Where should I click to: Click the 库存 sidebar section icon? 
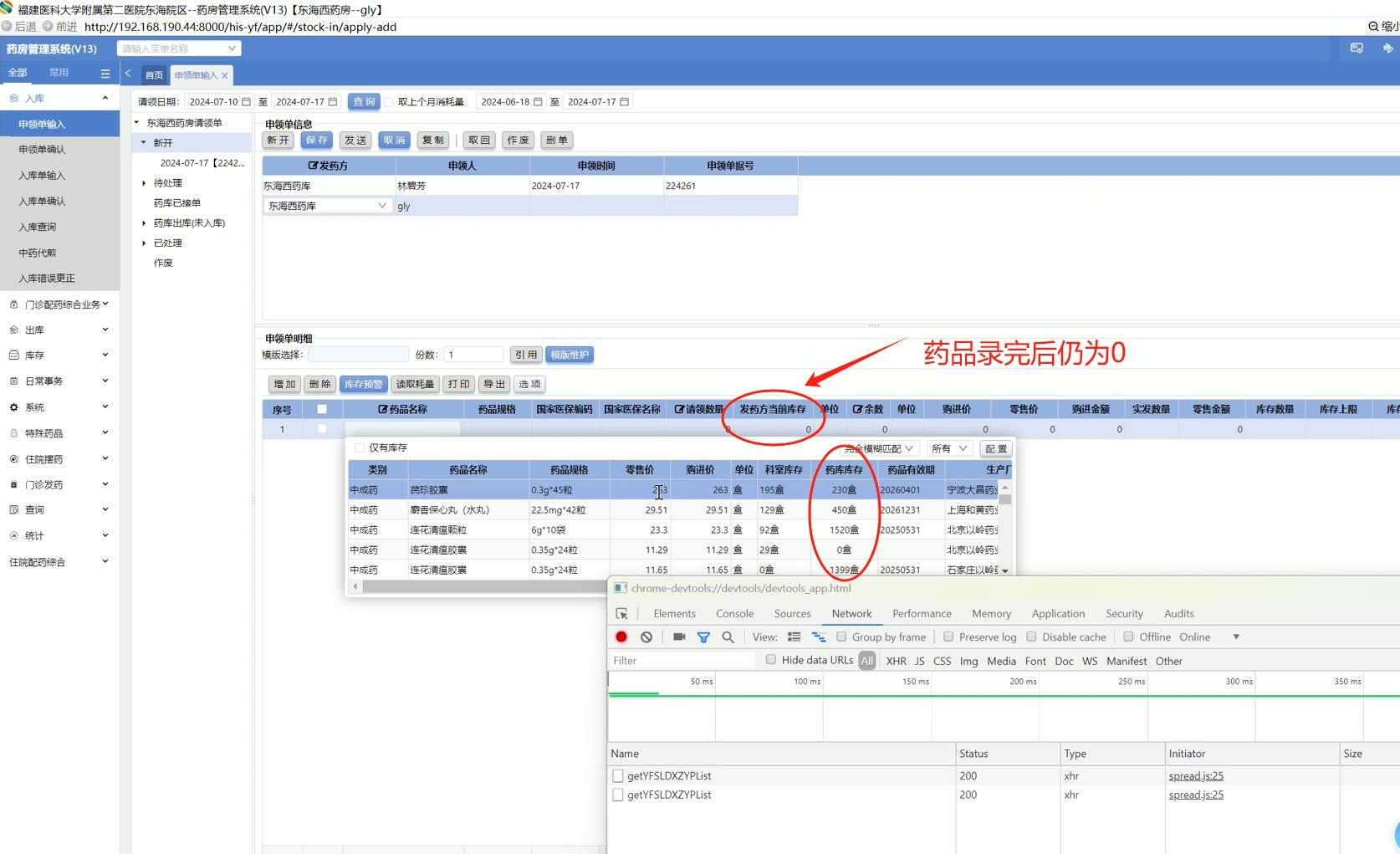pos(13,355)
